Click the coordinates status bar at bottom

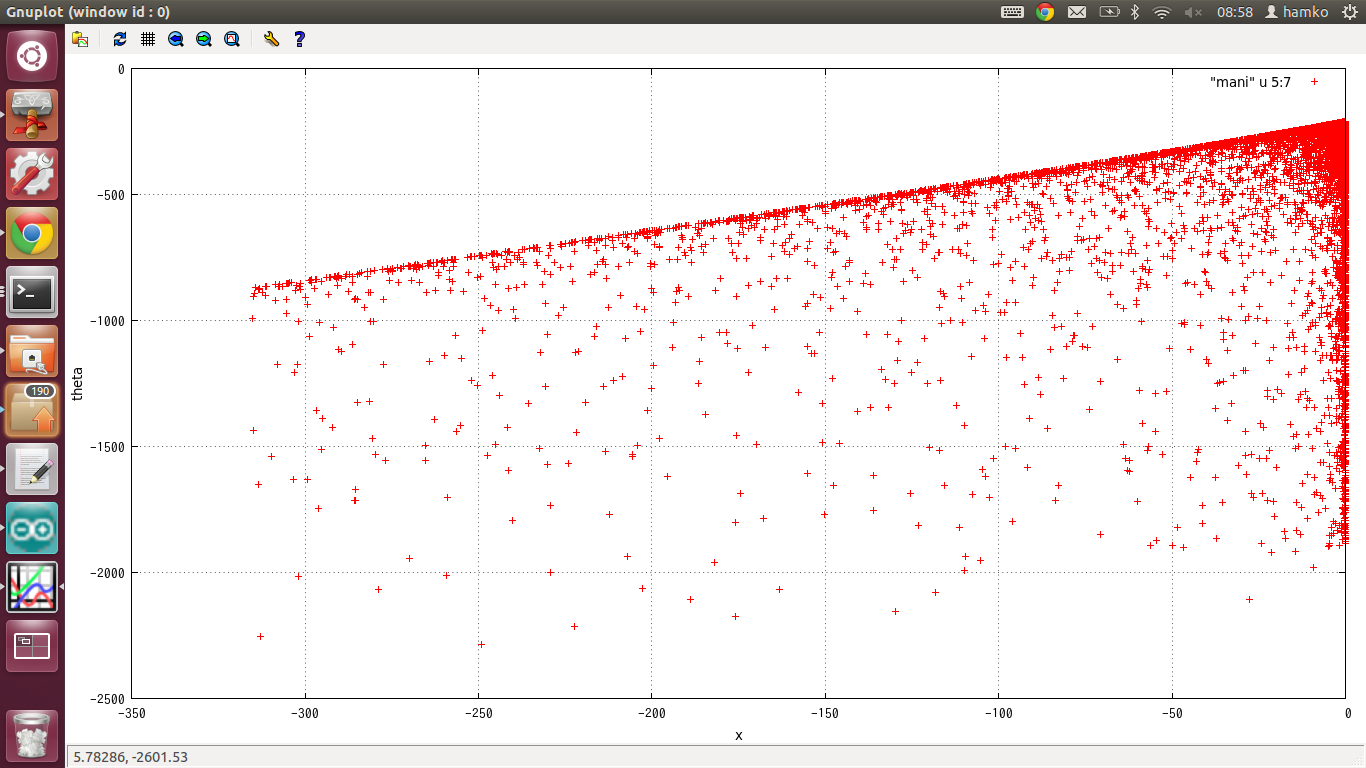(x=130, y=757)
